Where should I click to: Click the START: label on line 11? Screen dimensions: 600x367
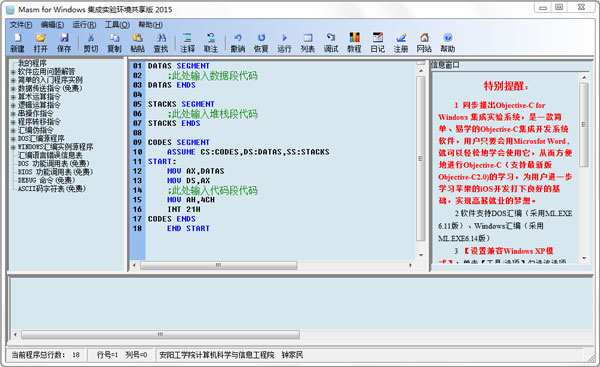point(162,161)
